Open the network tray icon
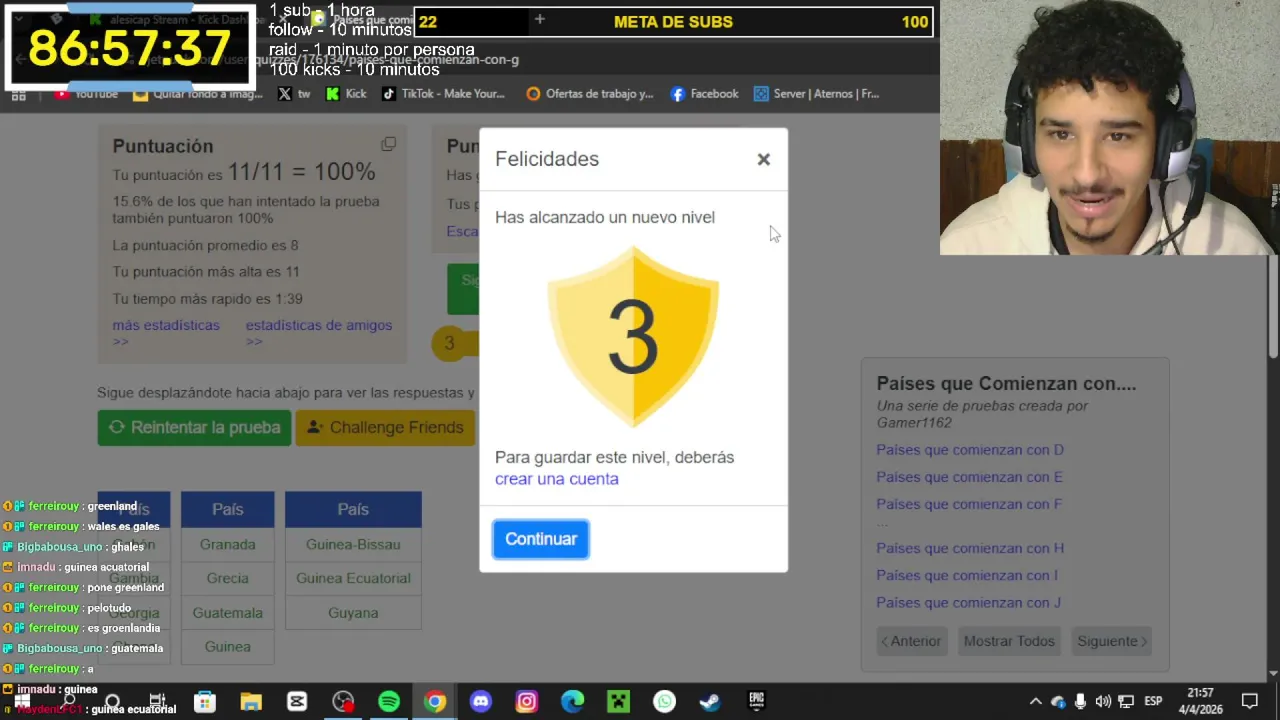 click(x=1126, y=702)
